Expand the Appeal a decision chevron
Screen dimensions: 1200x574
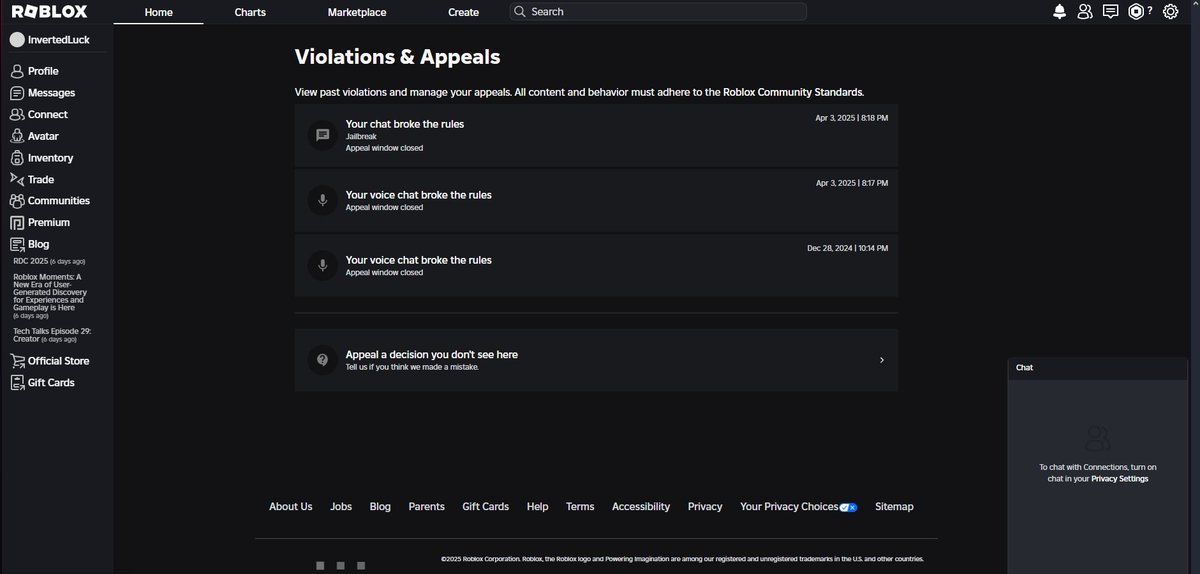coord(881,360)
